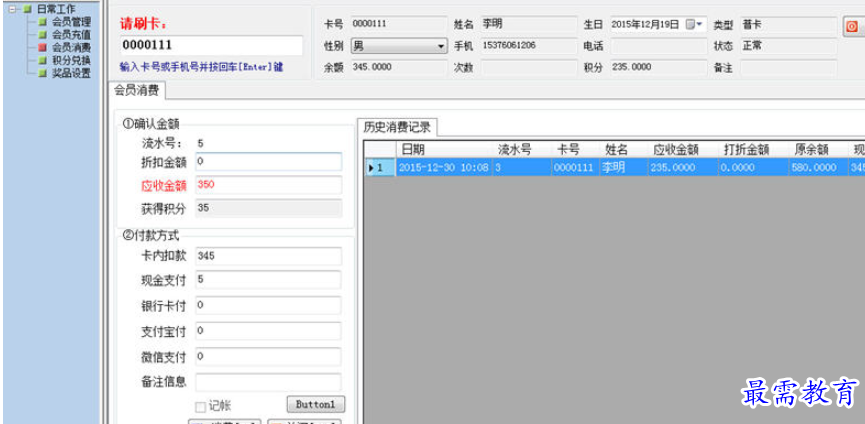Click the 微信支付 input field
The height and width of the screenshot is (424, 865).
268,357
